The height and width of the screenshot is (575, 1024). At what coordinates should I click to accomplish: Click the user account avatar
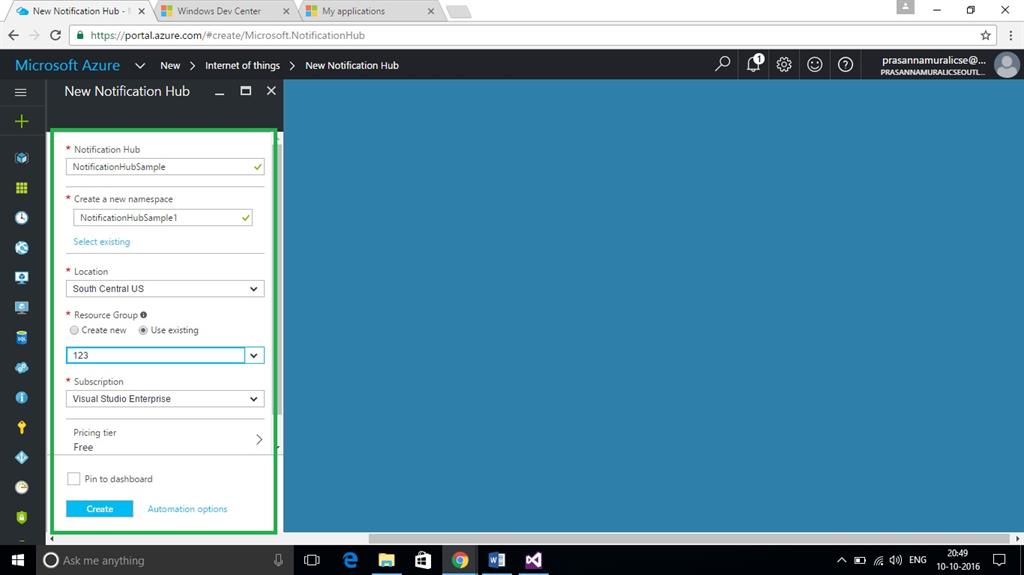[1006, 65]
